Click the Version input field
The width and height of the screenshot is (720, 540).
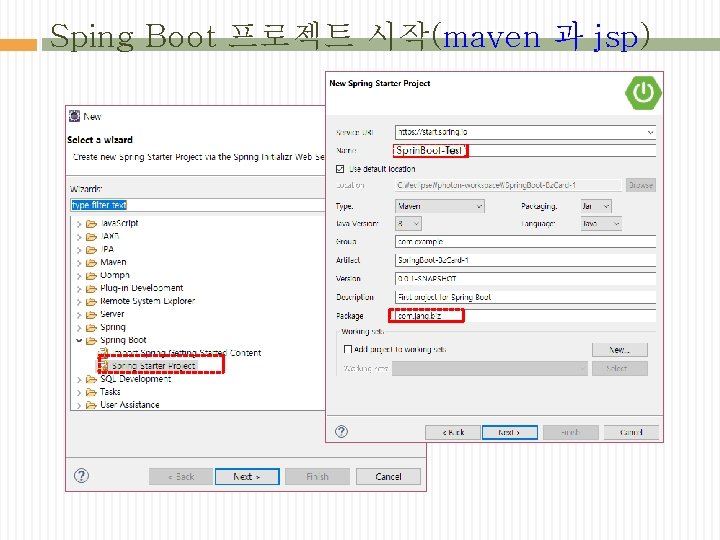pos(525,278)
